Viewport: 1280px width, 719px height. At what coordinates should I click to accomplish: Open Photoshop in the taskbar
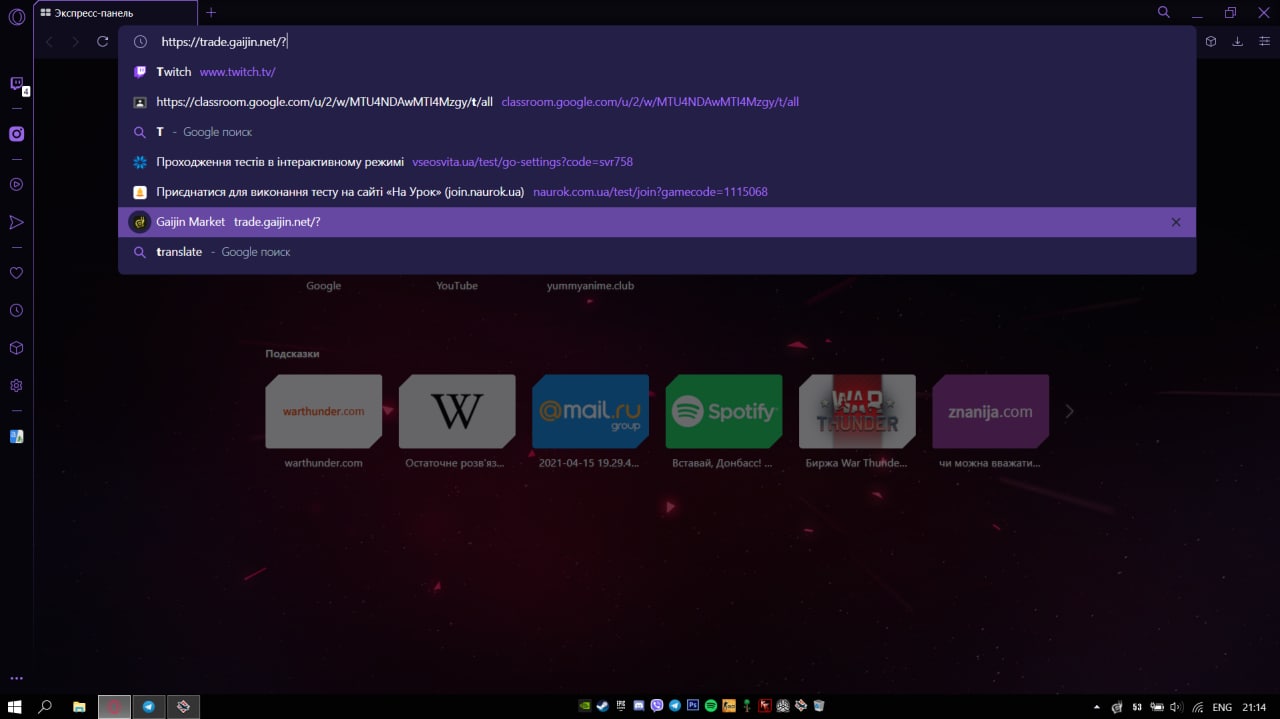coord(693,706)
